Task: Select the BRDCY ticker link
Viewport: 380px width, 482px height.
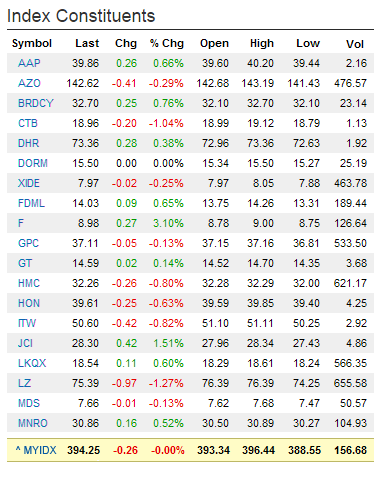Action: click(x=35, y=103)
